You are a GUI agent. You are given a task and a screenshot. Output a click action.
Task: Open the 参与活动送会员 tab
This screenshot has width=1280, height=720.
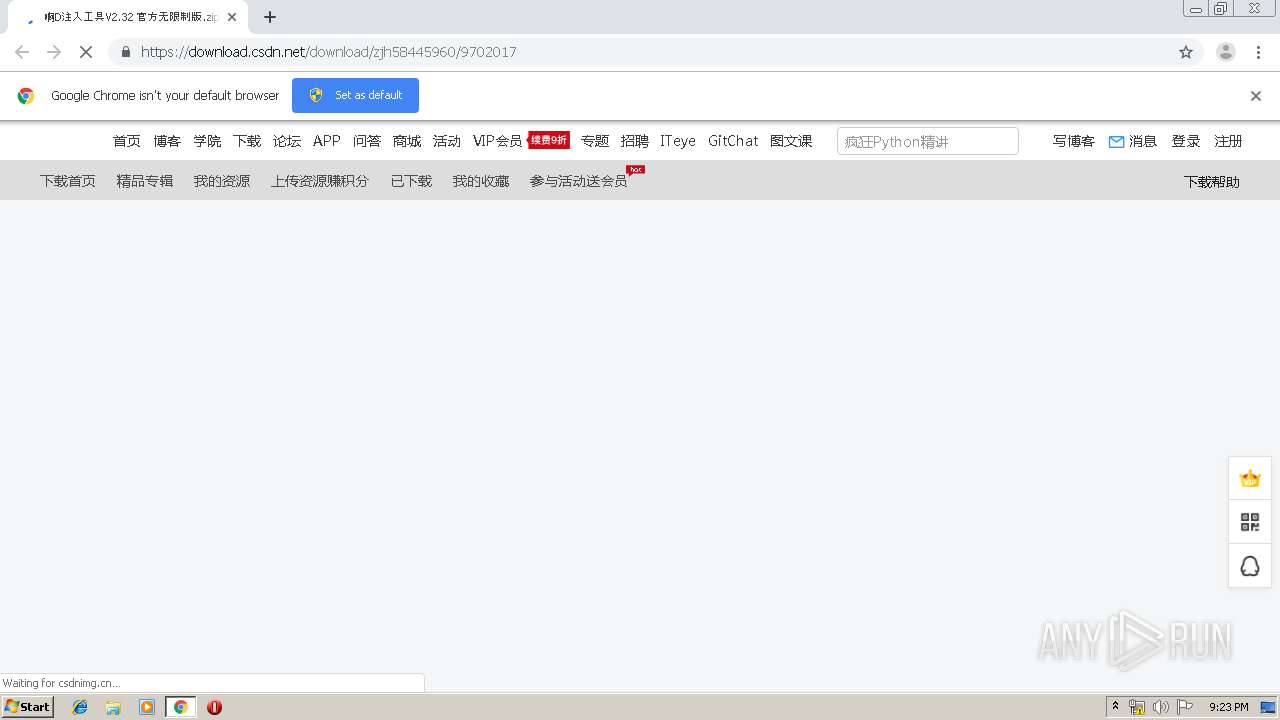tap(579, 181)
